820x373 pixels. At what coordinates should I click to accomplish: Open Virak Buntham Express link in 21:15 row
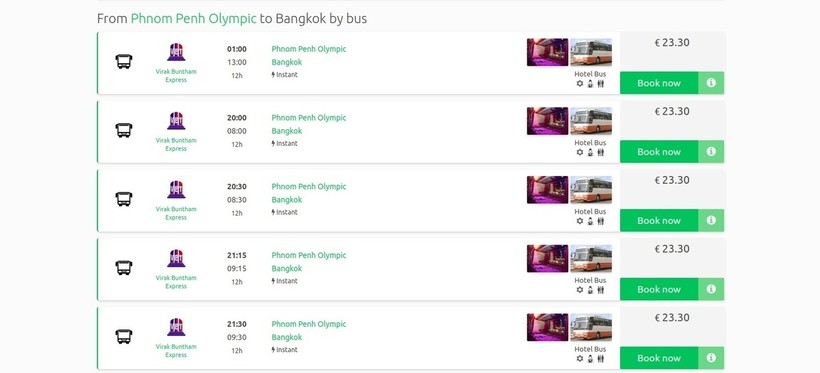tap(176, 282)
